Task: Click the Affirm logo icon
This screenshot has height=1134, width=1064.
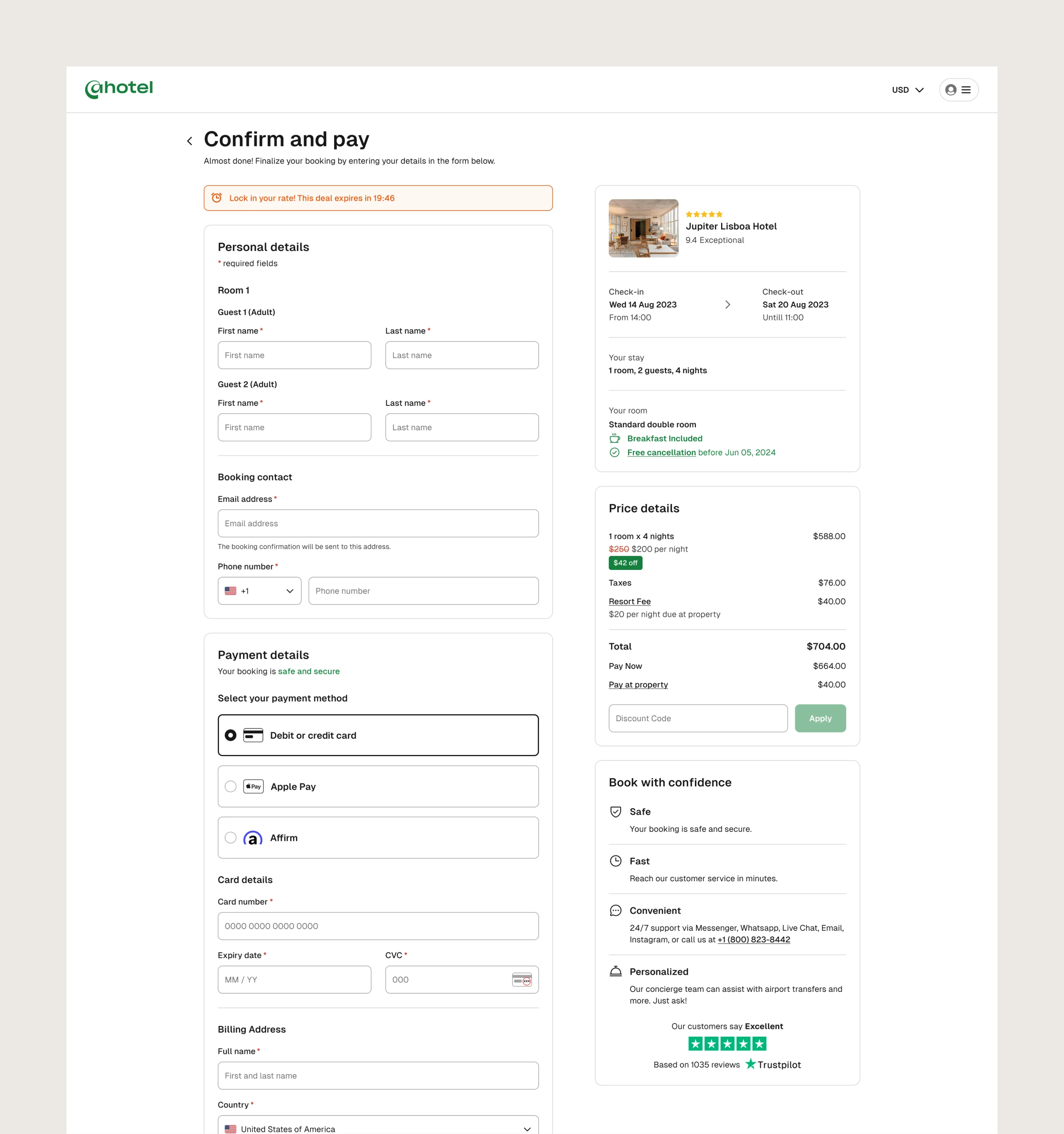Action: pyautogui.click(x=253, y=838)
